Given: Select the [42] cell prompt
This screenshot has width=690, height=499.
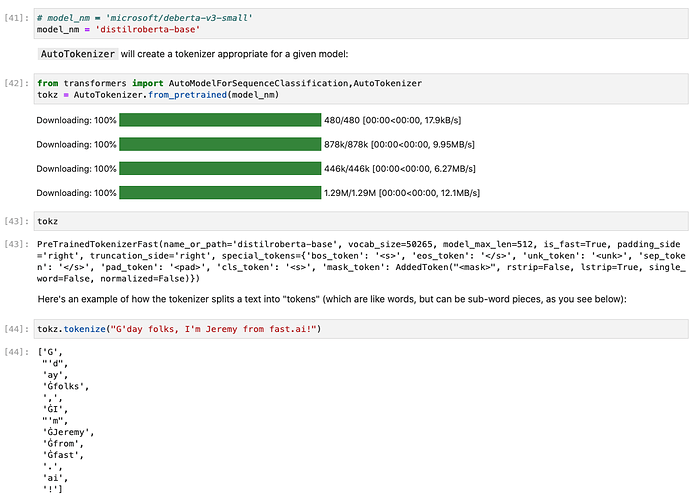Looking at the screenshot, I should coord(16,83).
